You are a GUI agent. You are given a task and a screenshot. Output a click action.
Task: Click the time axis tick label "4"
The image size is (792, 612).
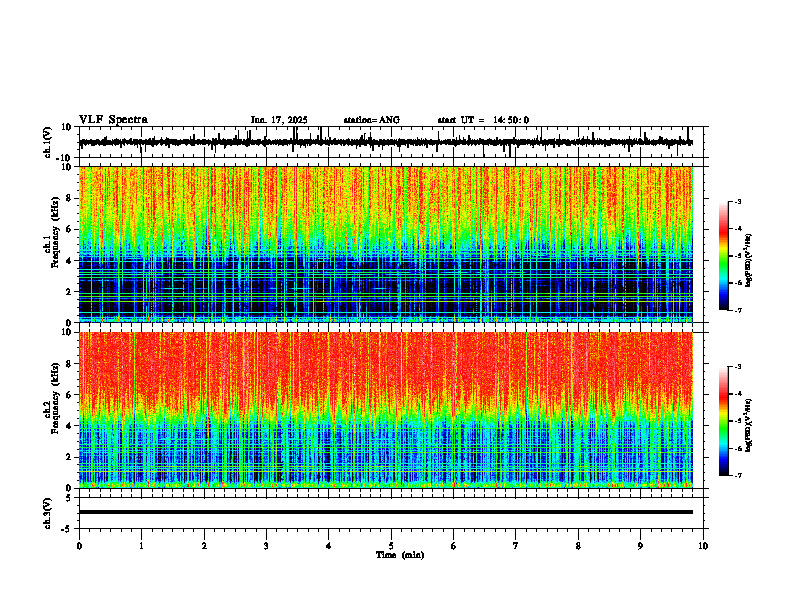(329, 546)
